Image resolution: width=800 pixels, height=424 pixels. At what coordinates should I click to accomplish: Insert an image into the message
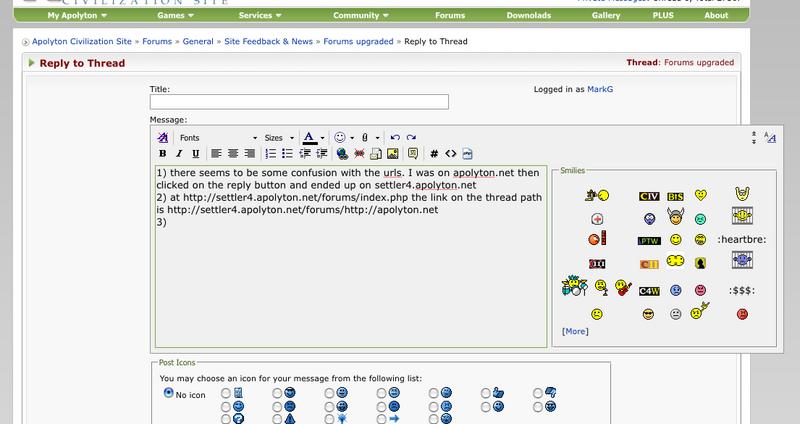pos(393,154)
